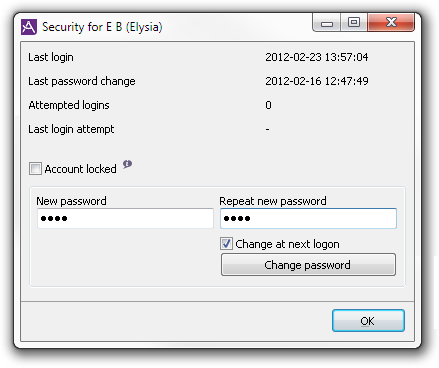Image resolution: width=439 pixels, height=368 pixels.
Task: Click the Last login attempt label
Action: (71, 129)
